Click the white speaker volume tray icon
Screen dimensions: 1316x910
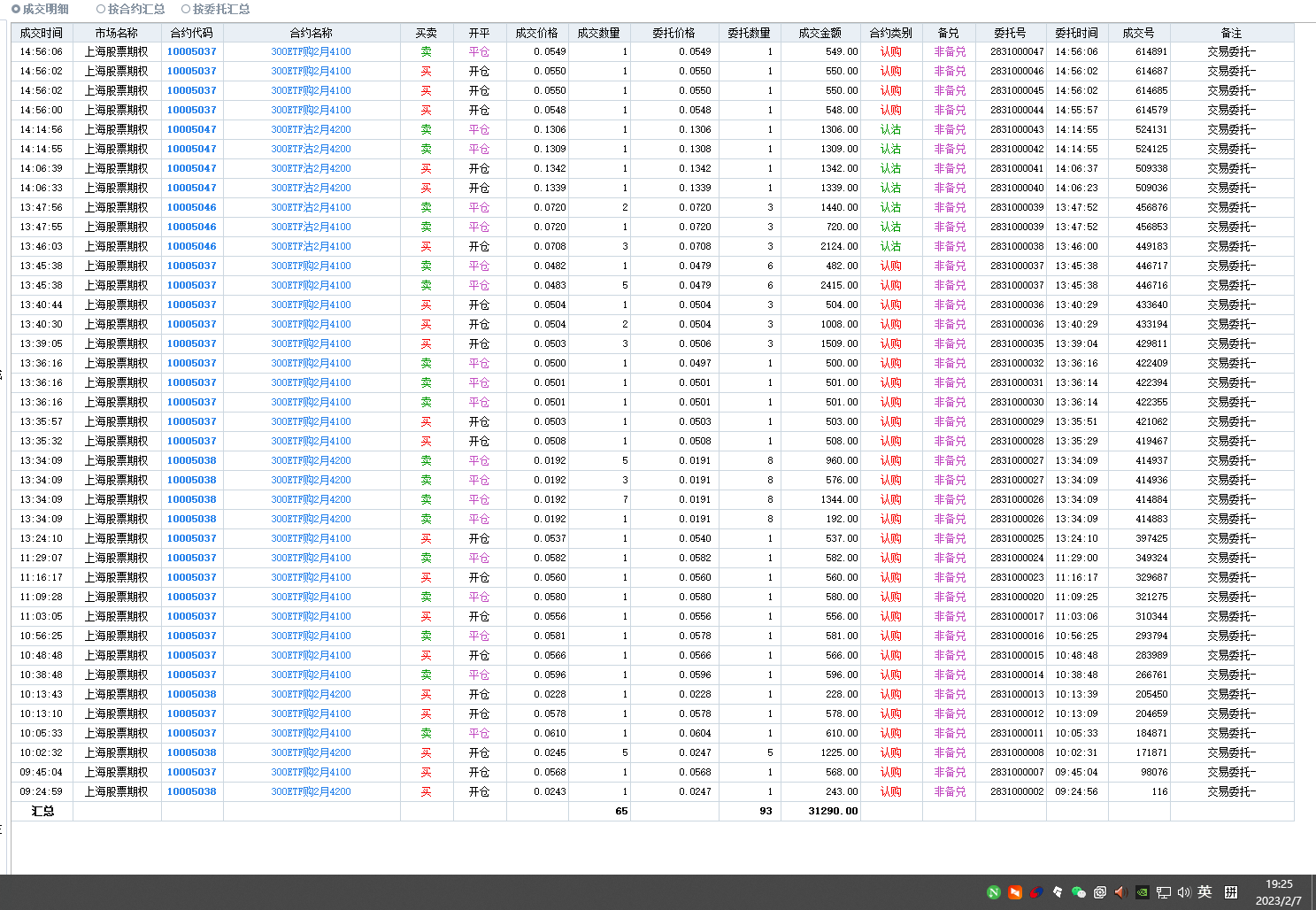tap(1184, 892)
